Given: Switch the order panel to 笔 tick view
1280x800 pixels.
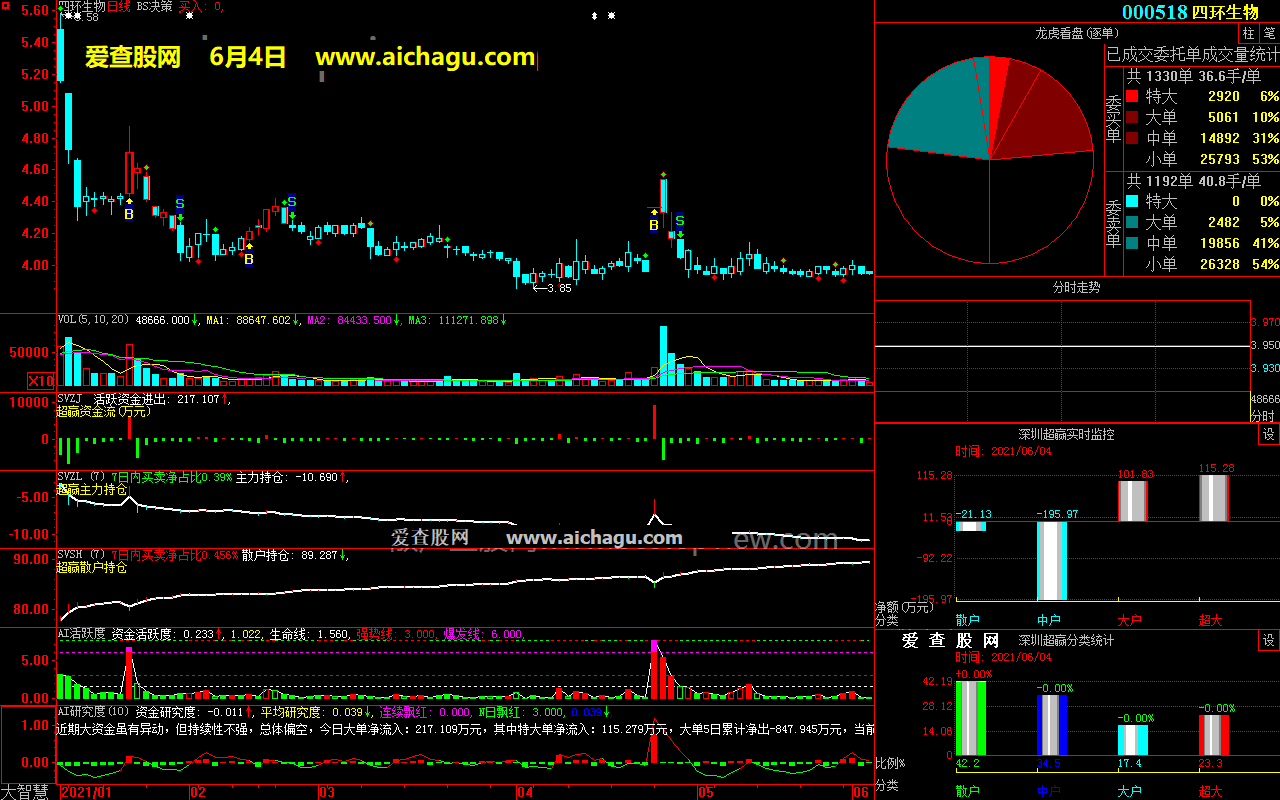Looking at the screenshot, I should (x=1269, y=33).
